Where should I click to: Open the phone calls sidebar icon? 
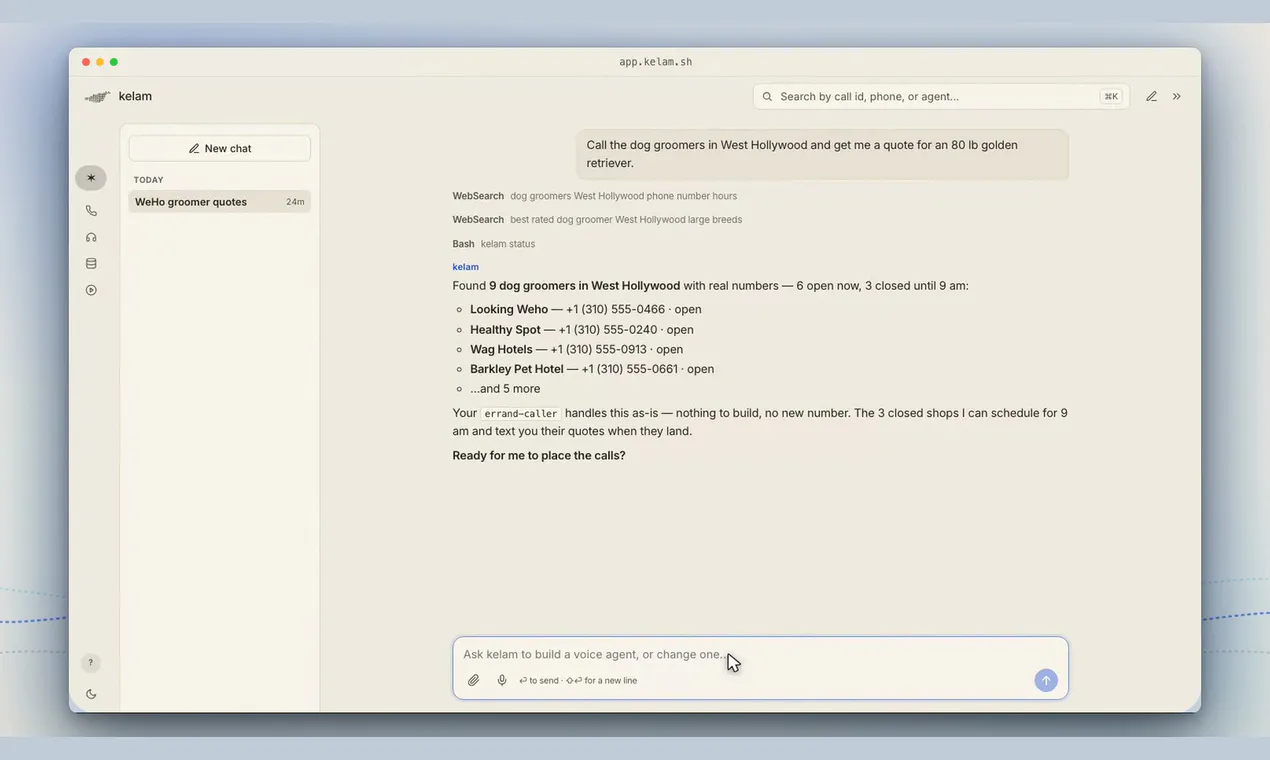click(91, 211)
